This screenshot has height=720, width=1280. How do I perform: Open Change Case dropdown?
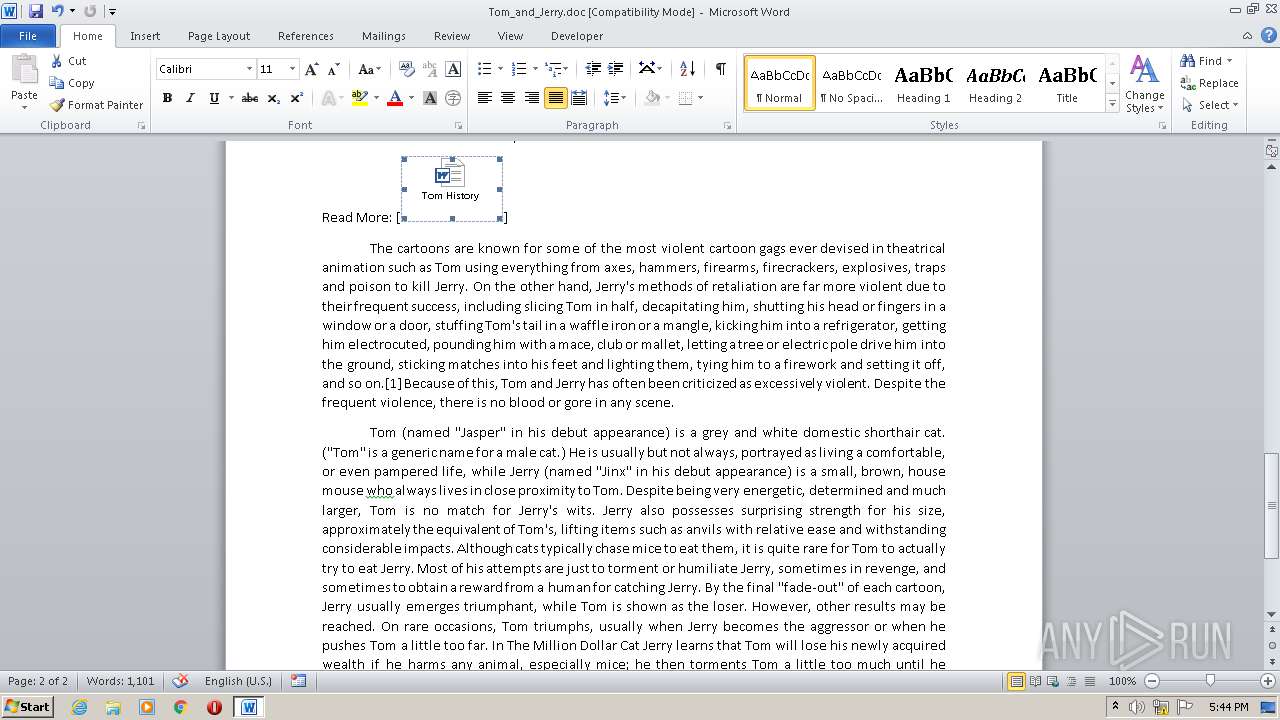coord(369,69)
